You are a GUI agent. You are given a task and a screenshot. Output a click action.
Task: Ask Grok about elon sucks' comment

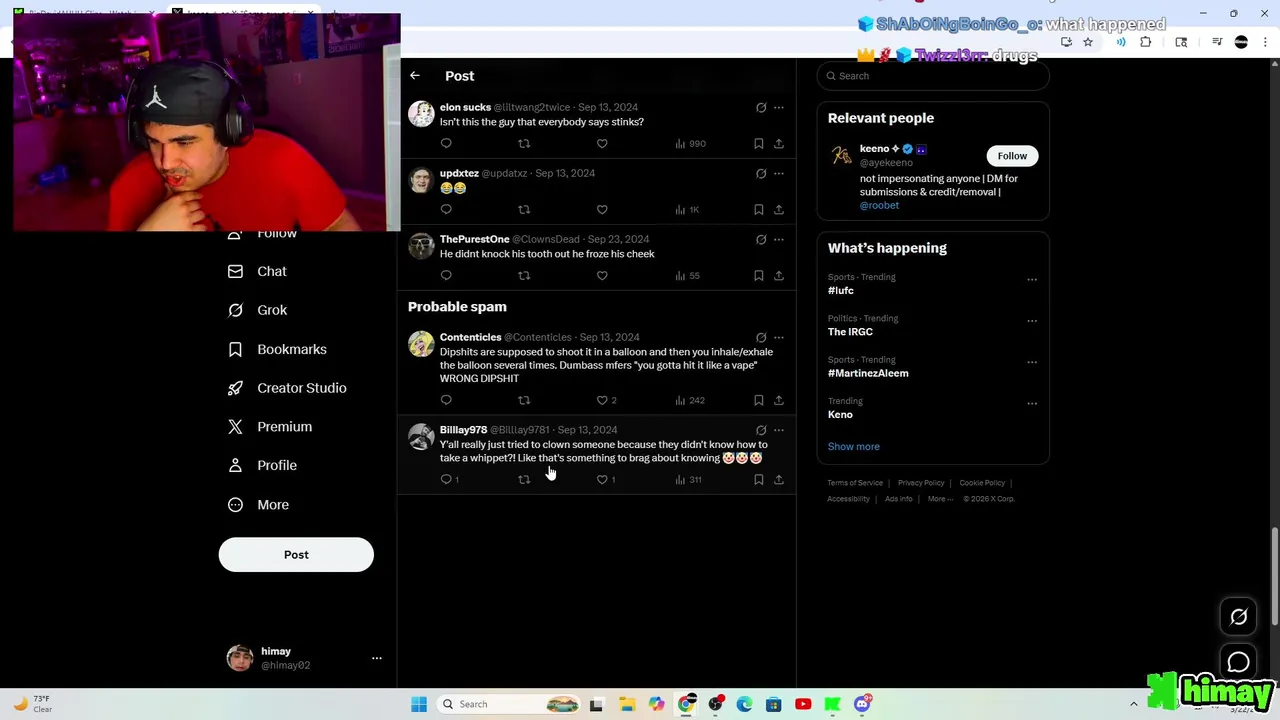point(761,108)
